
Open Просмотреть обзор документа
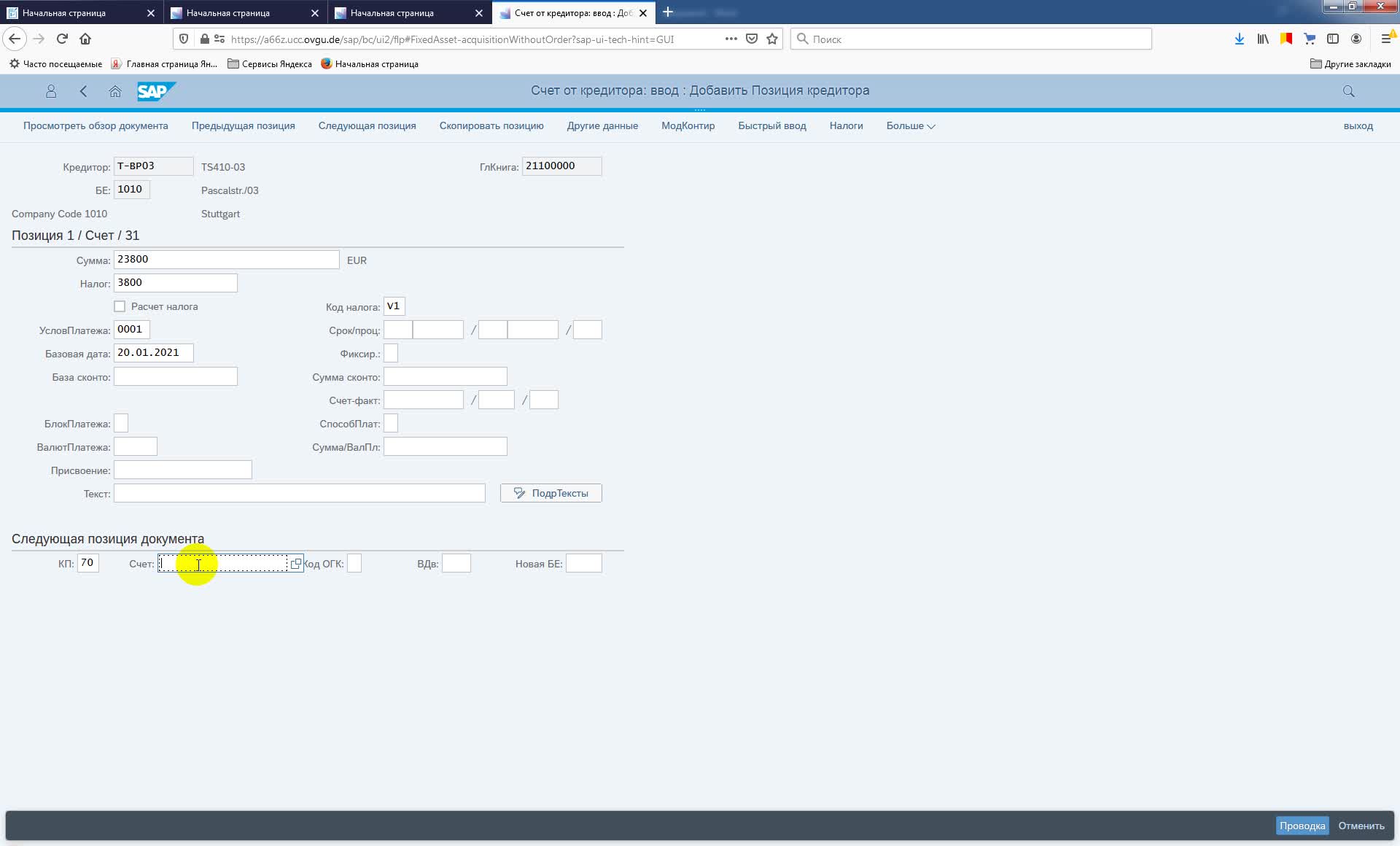(x=96, y=125)
